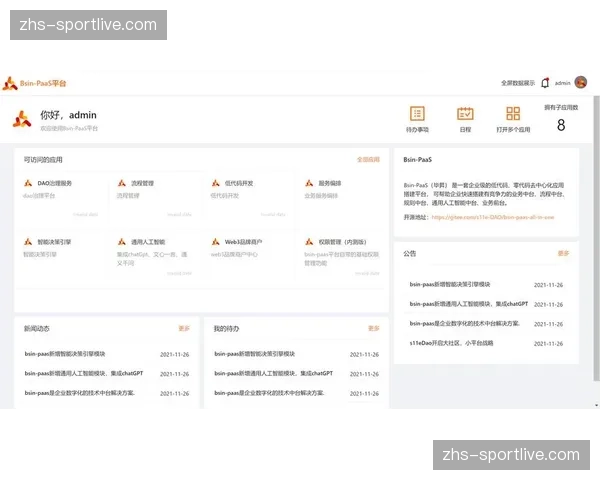Open the gitee open-source address link

click(492, 216)
